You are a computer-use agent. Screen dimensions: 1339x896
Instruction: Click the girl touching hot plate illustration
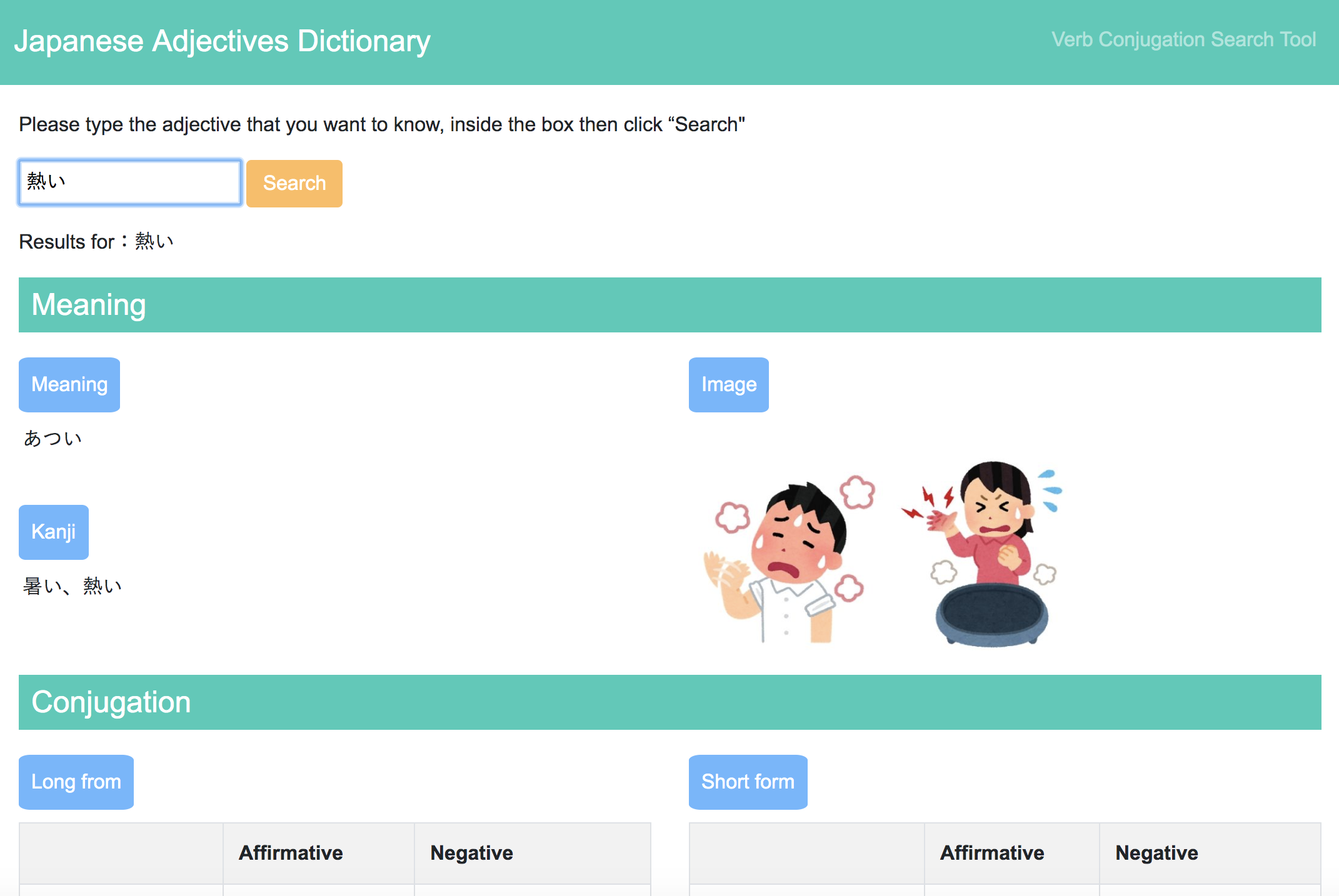coord(988,553)
